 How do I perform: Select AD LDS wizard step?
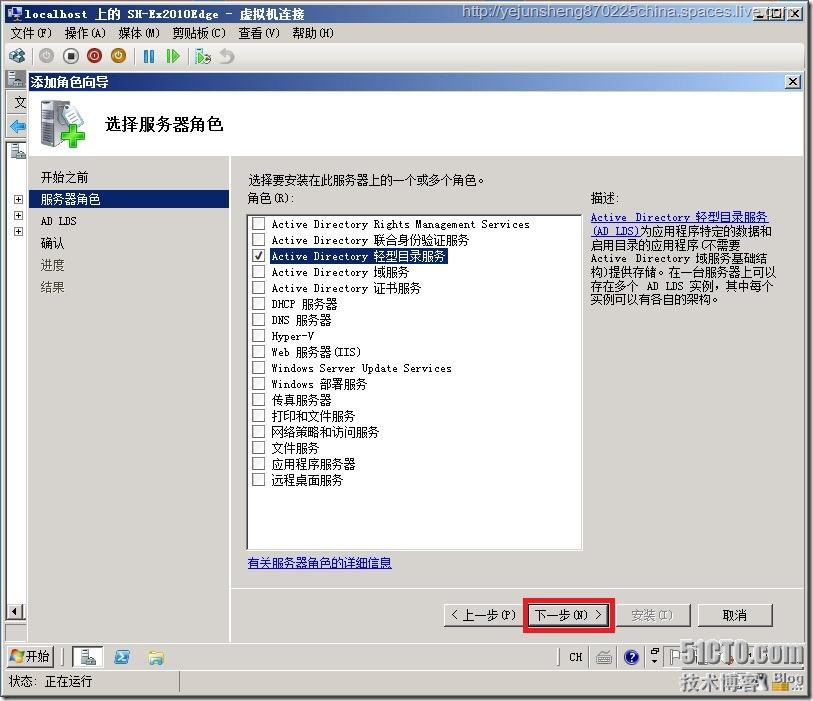click(x=59, y=221)
